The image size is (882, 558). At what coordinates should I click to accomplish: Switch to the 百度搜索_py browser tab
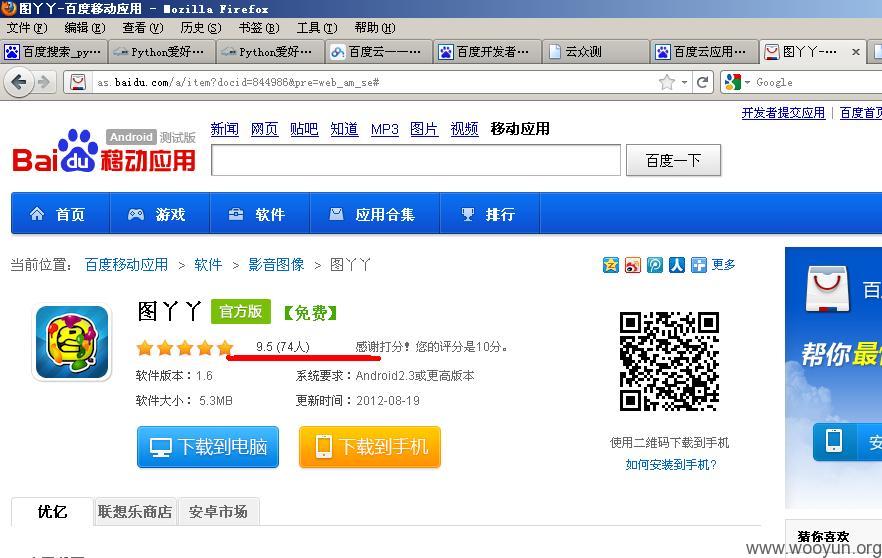pos(52,52)
